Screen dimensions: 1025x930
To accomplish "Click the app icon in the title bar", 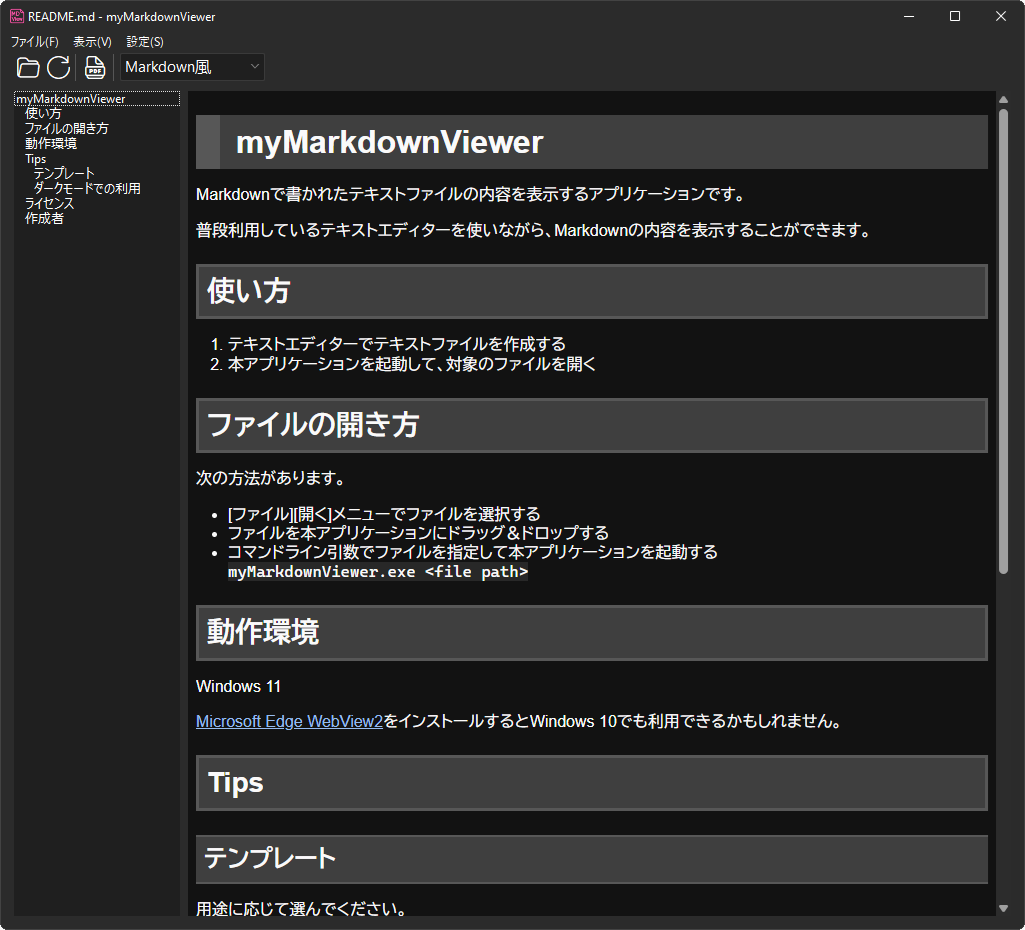I will tap(16, 16).
